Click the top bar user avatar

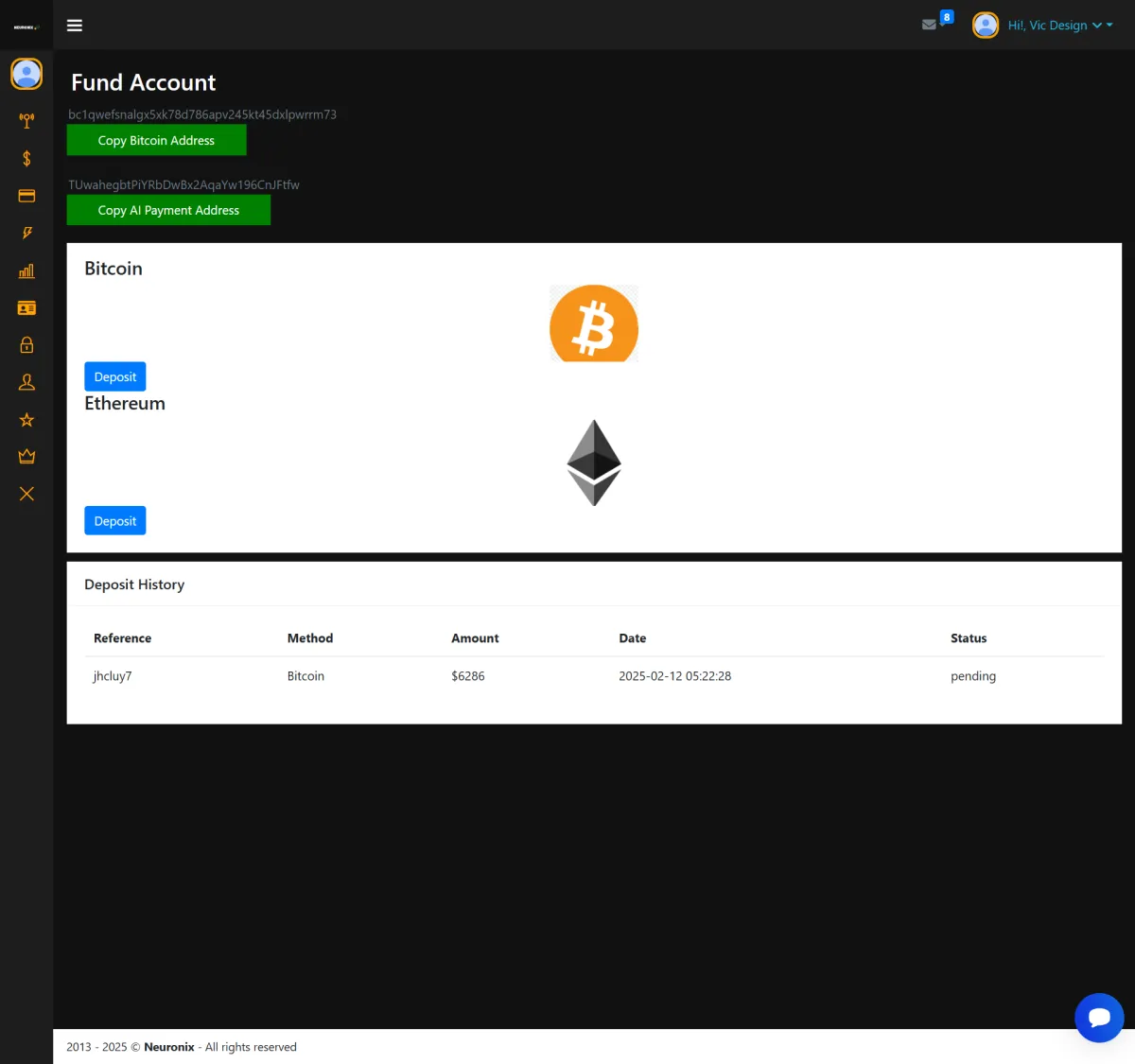click(986, 26)
